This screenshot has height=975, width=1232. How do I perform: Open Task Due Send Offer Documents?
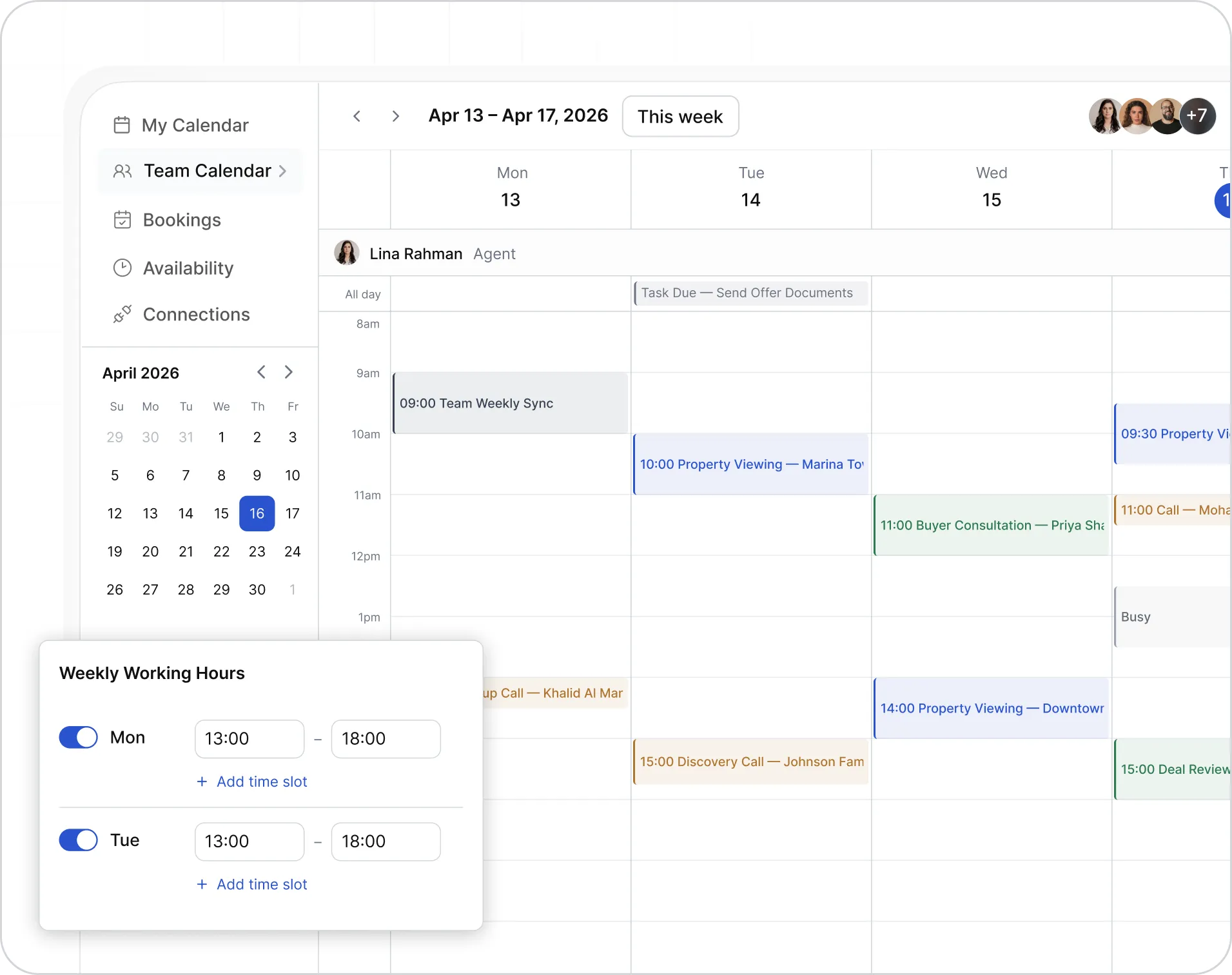(750, 293)
